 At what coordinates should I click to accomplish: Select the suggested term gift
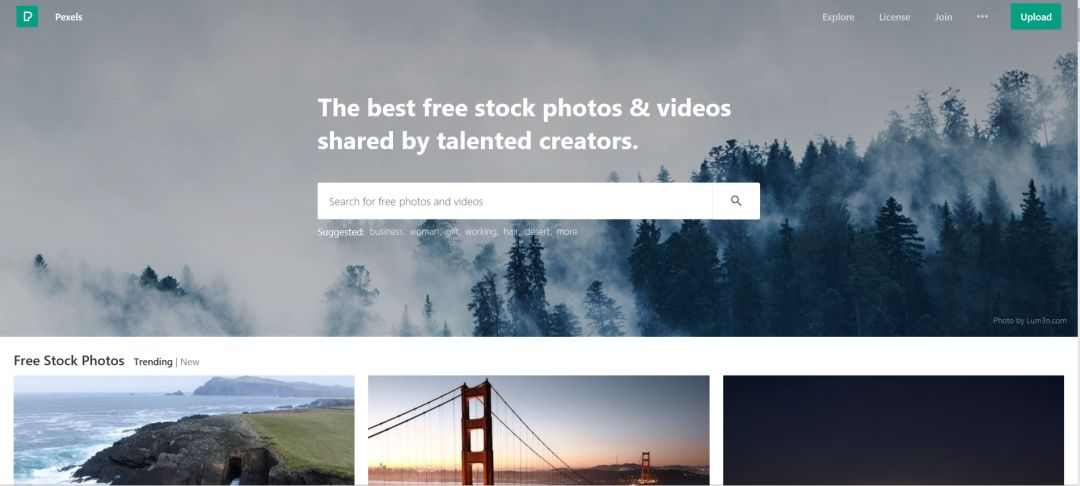(x=453, y=232)
